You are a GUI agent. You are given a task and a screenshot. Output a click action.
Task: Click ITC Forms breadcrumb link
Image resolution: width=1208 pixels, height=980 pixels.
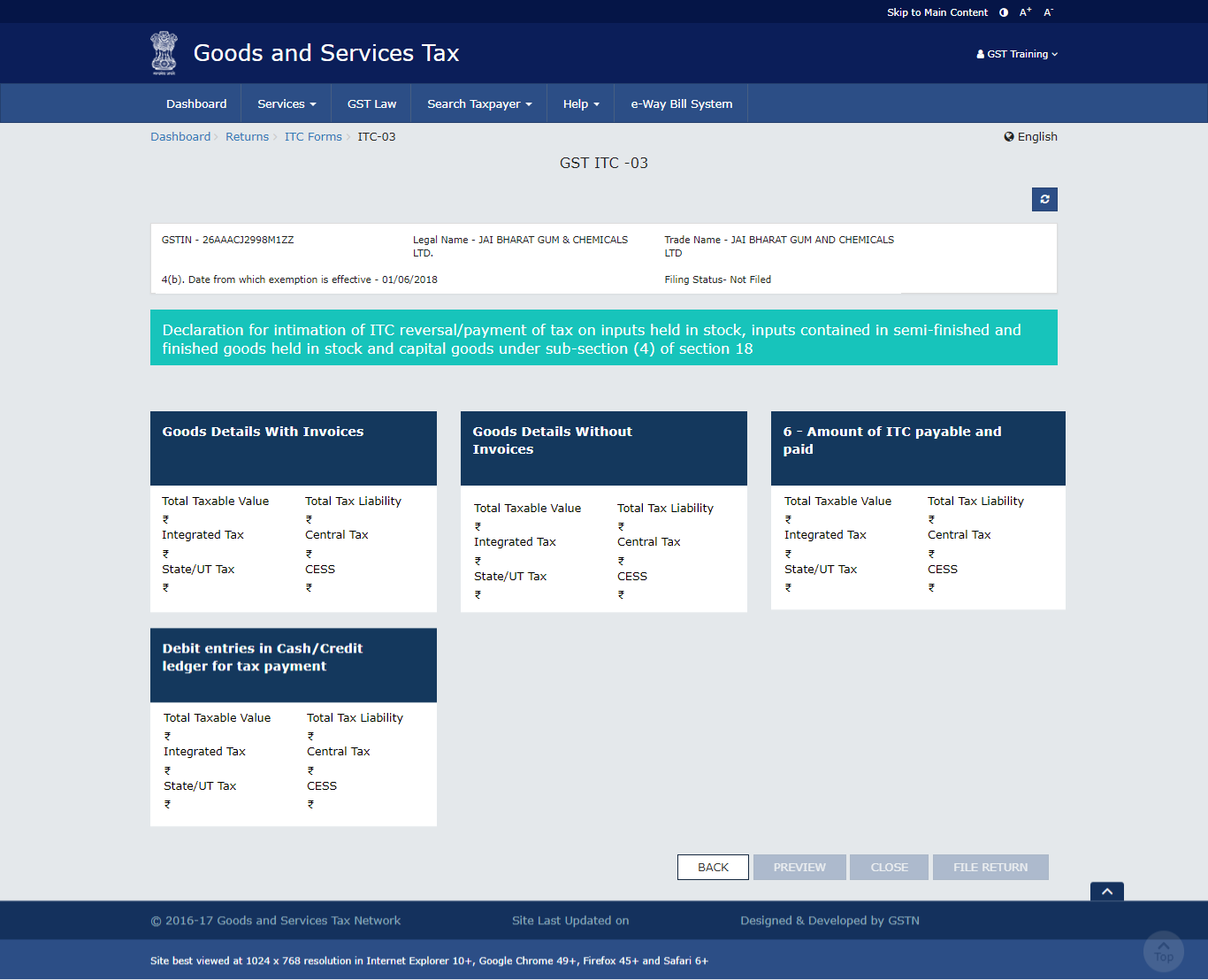(x=313, y=136)
